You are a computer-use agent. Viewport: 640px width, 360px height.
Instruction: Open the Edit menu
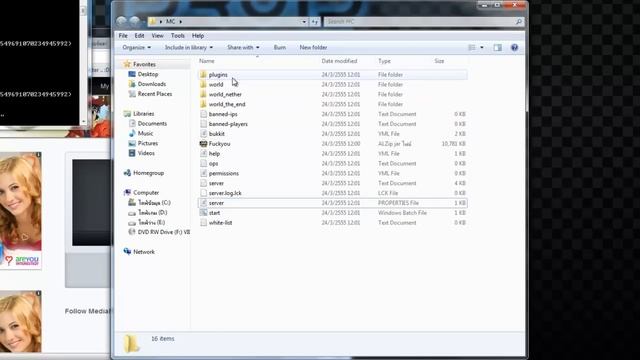point(139,36)
